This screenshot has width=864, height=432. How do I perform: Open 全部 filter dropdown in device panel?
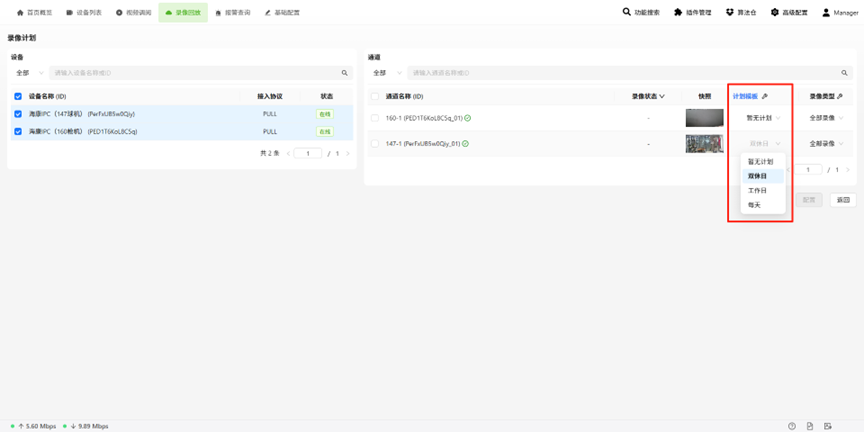point(29,73)
